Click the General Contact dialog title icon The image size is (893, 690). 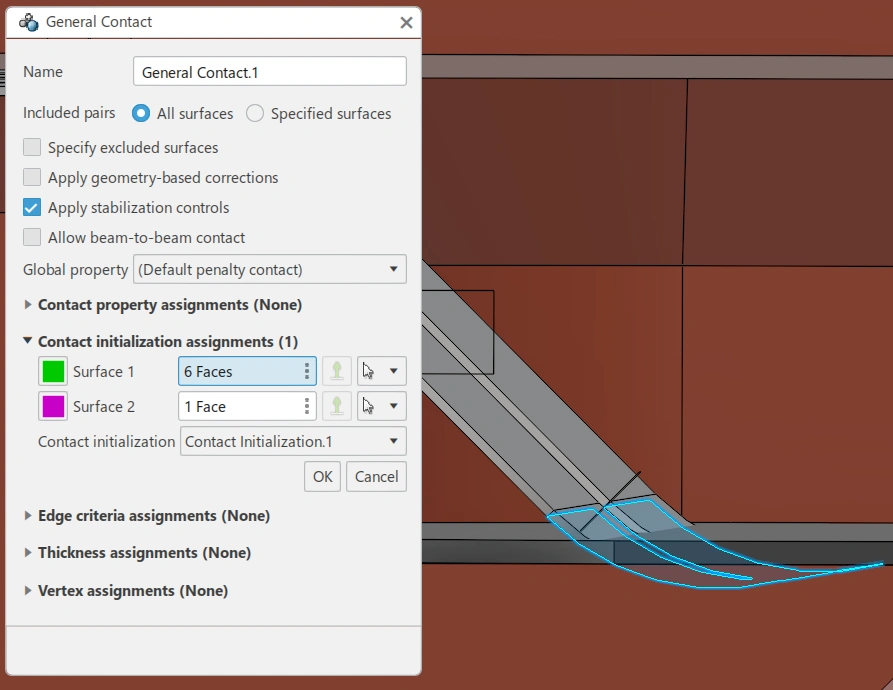(28, 22)
